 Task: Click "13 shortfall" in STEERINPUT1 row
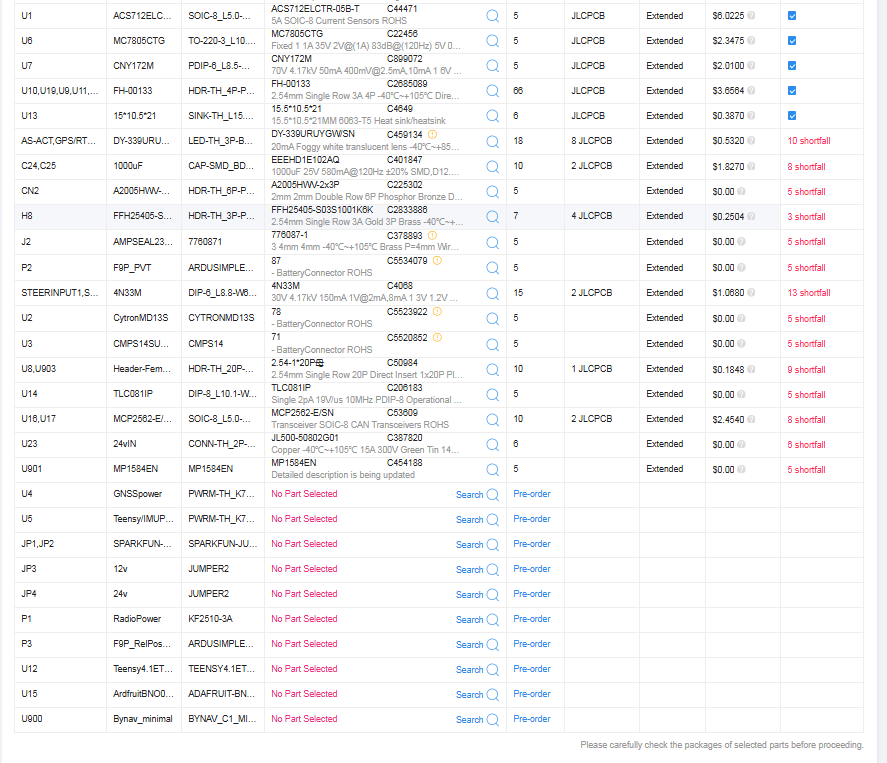point(809,293)
